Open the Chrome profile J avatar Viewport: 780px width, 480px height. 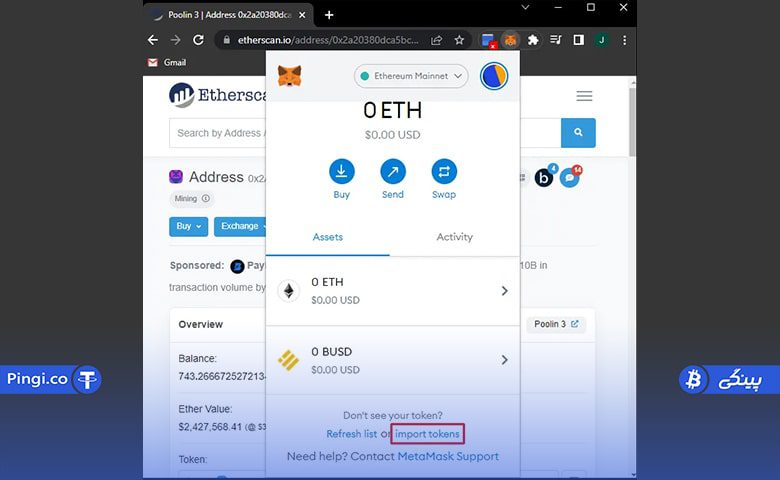pyautogui.click(x=601, y=40)
